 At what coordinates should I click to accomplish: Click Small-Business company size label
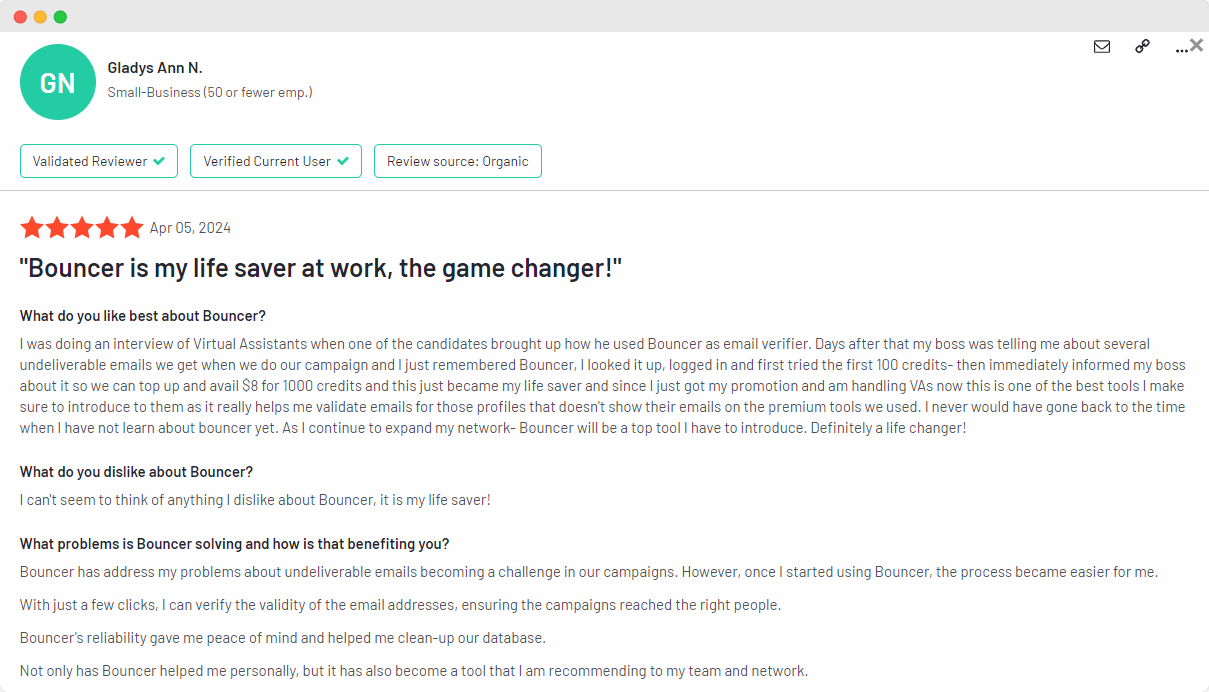pyautogui.click(x=210, y=92)
